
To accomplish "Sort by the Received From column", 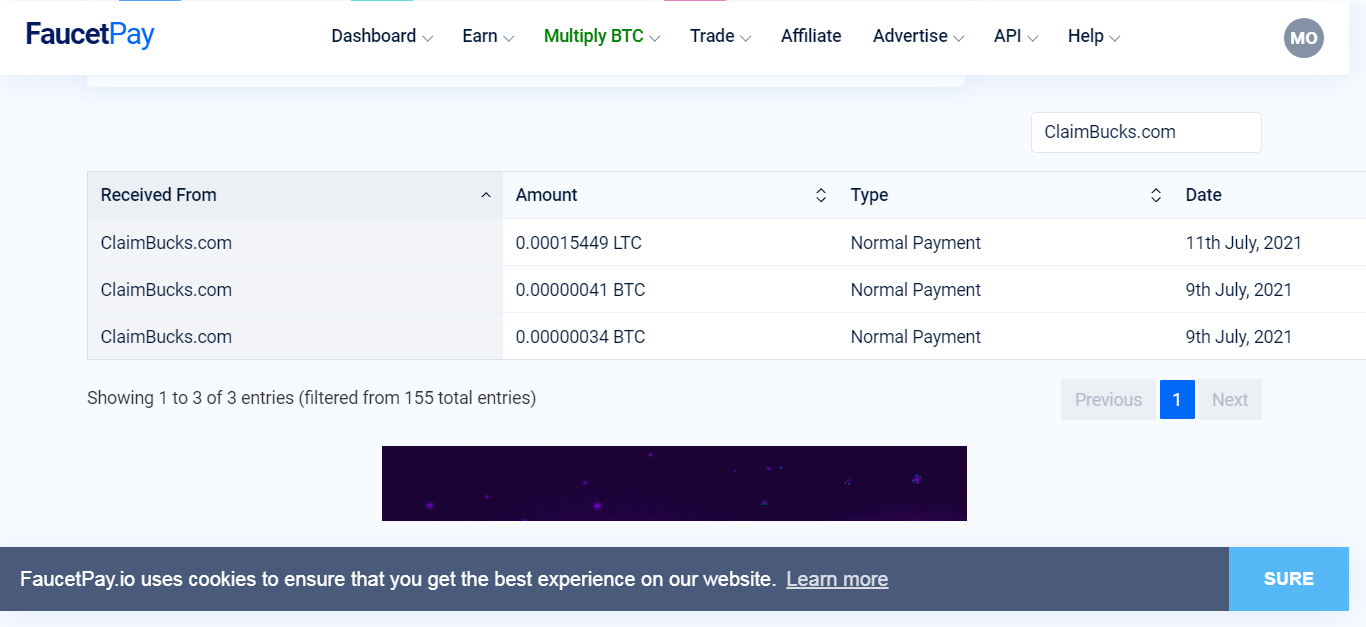I will click(295, 195).
